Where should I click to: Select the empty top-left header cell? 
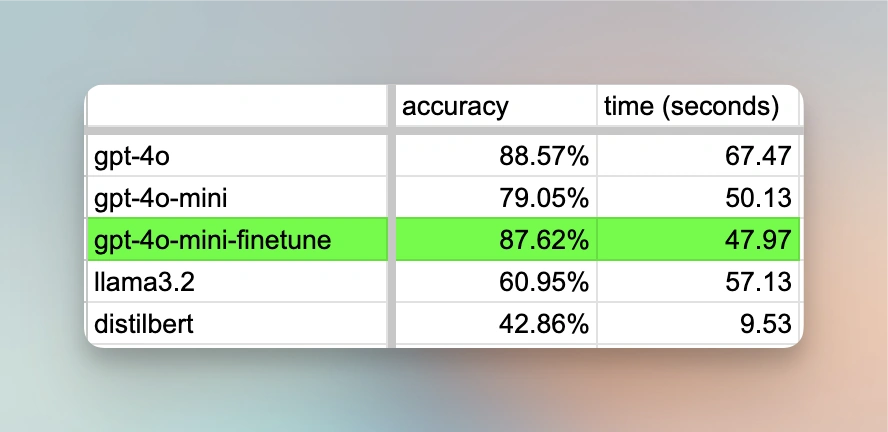coord(236,106)
